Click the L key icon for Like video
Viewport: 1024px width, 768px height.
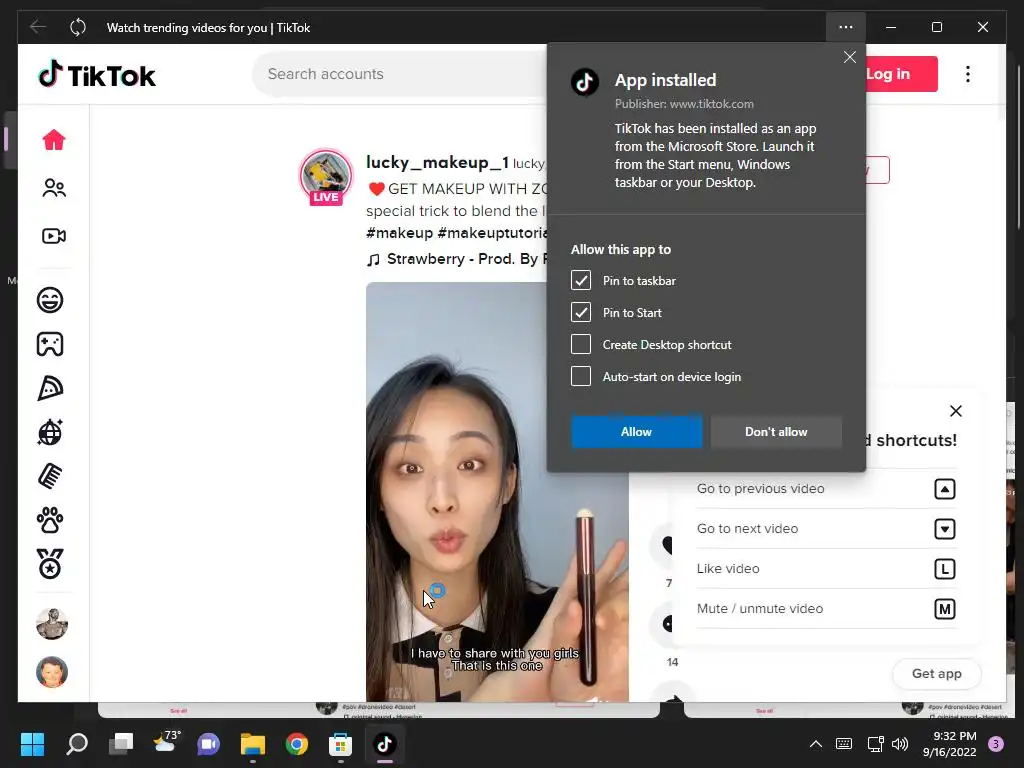pos(944,569)
